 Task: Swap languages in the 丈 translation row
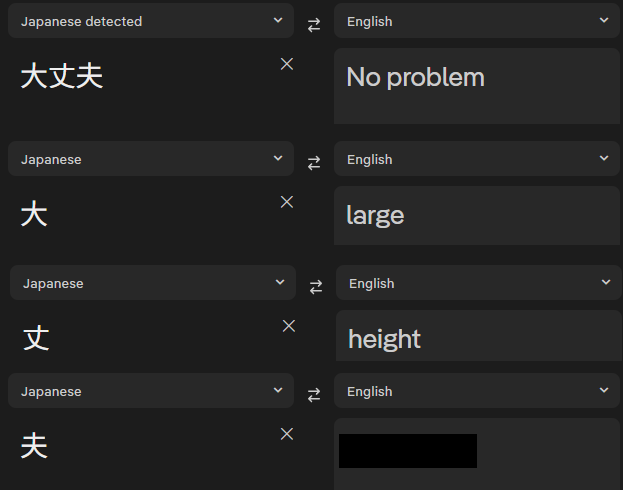point(316,287)
